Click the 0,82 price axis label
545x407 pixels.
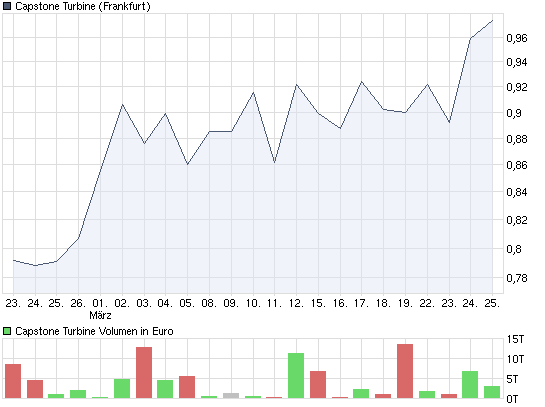click(x=517, y=220)
